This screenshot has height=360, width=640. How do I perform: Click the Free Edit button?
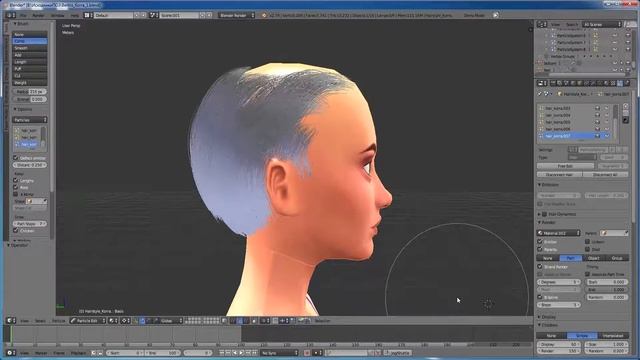(x=565, y=167)
